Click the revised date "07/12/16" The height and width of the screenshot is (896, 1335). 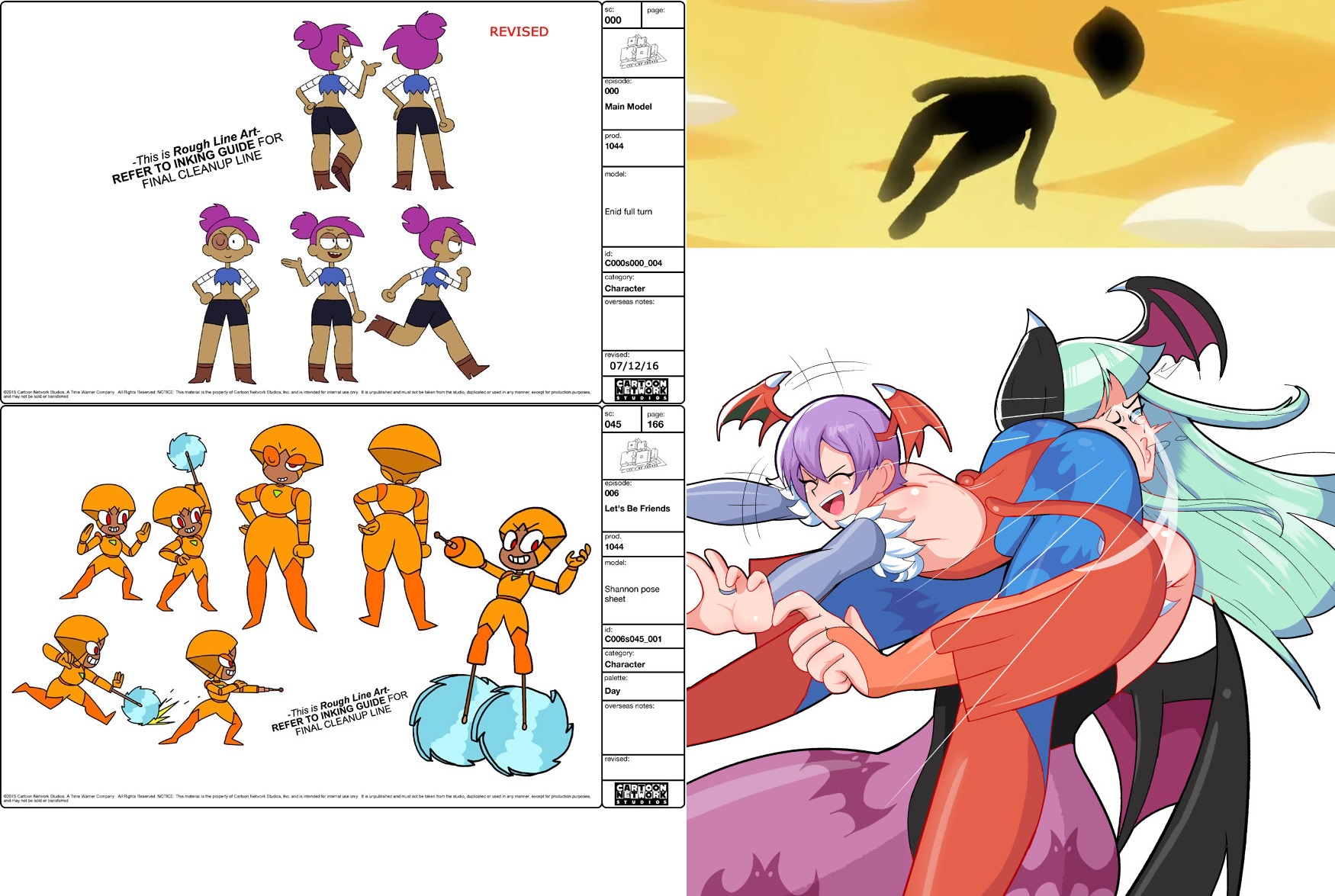pyautogui.click(x=634, y=366)
